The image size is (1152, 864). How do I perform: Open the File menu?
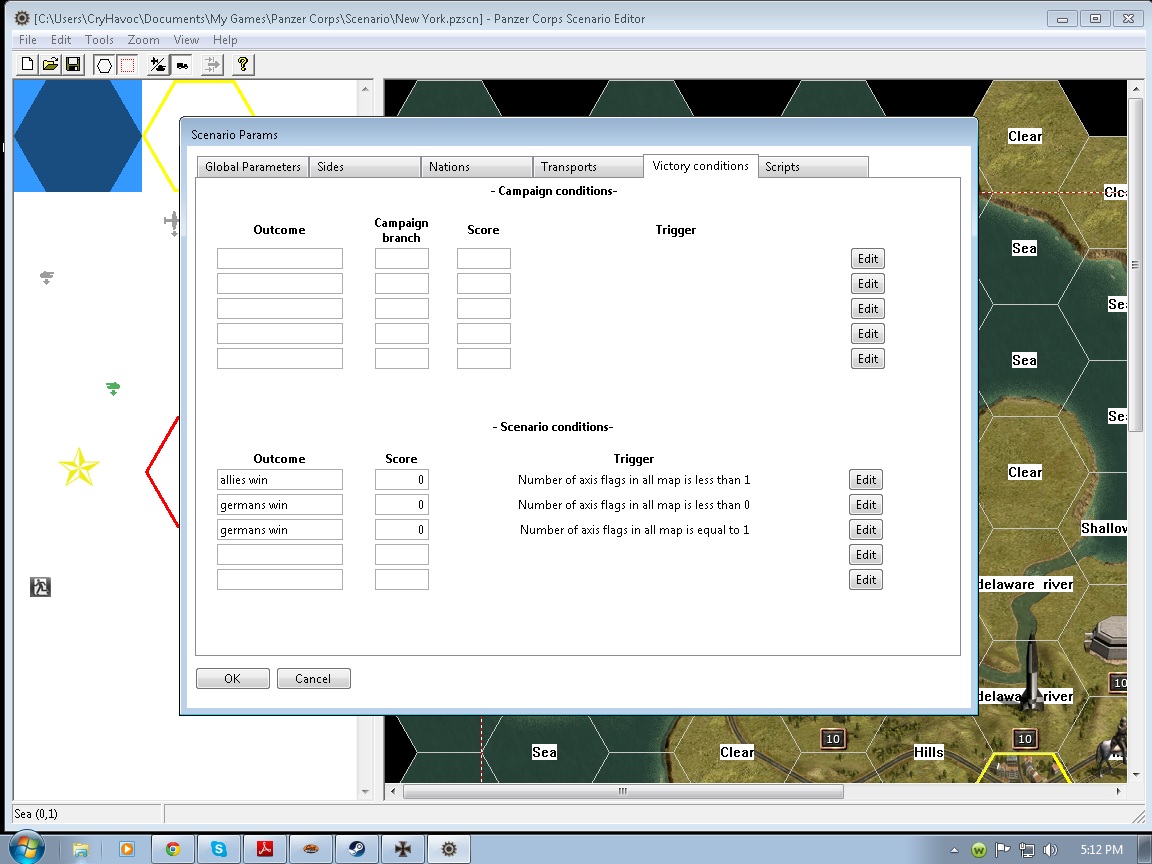click(x=27, y=40)
